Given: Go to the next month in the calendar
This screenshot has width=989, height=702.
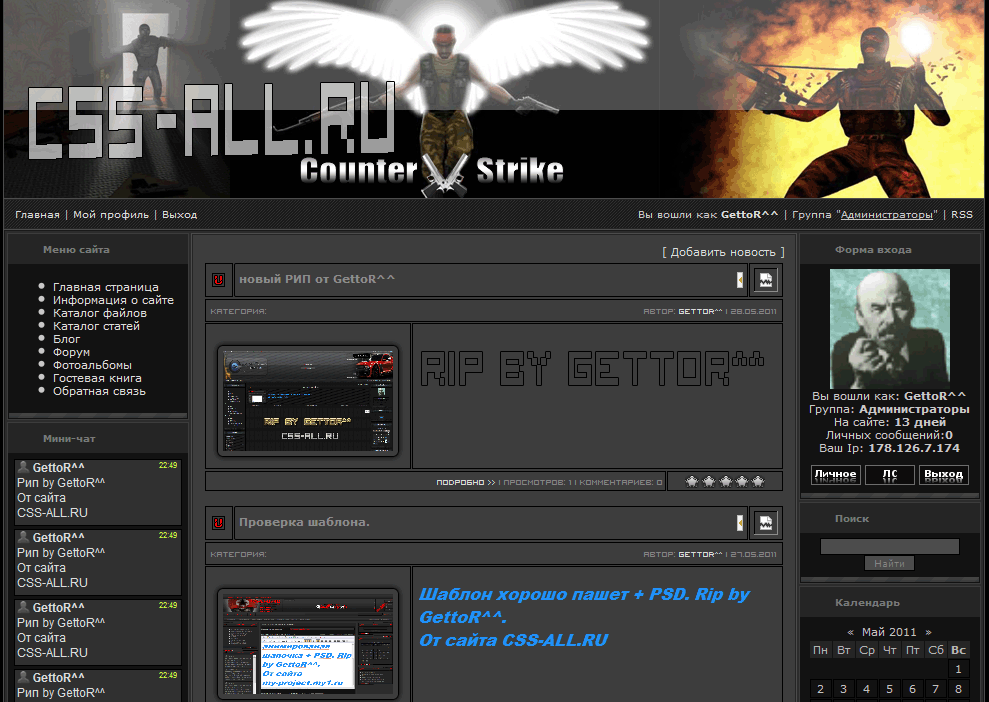Looking at the screenshot, I should coord(928,632).
